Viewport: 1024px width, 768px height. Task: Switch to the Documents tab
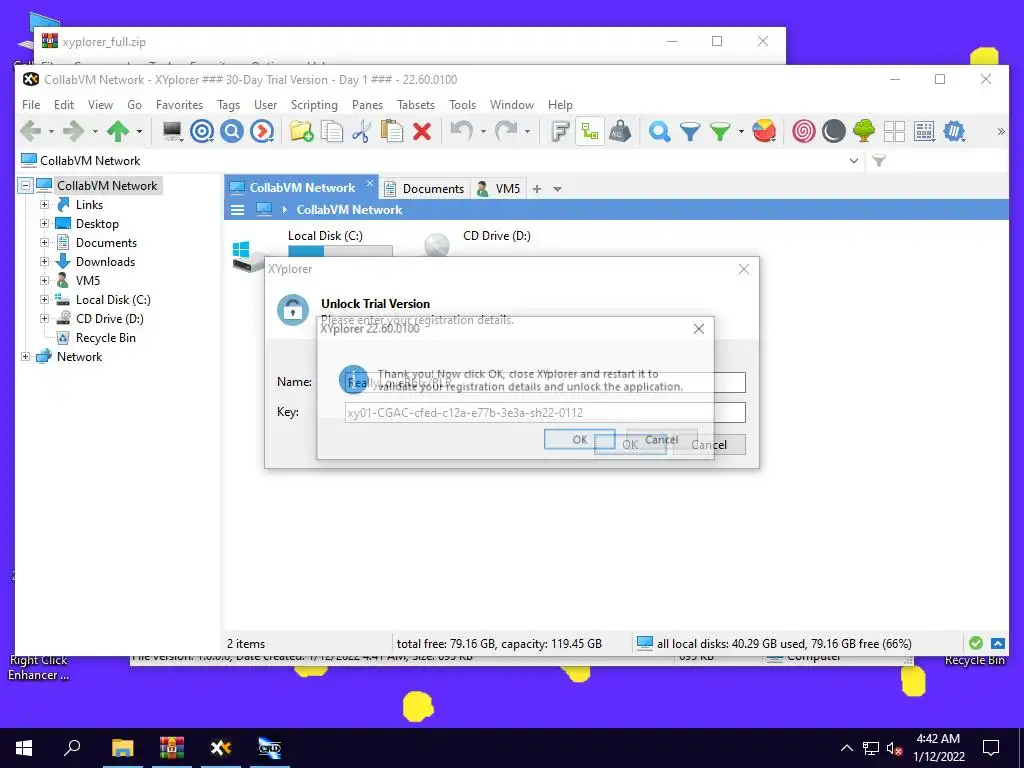424,189
